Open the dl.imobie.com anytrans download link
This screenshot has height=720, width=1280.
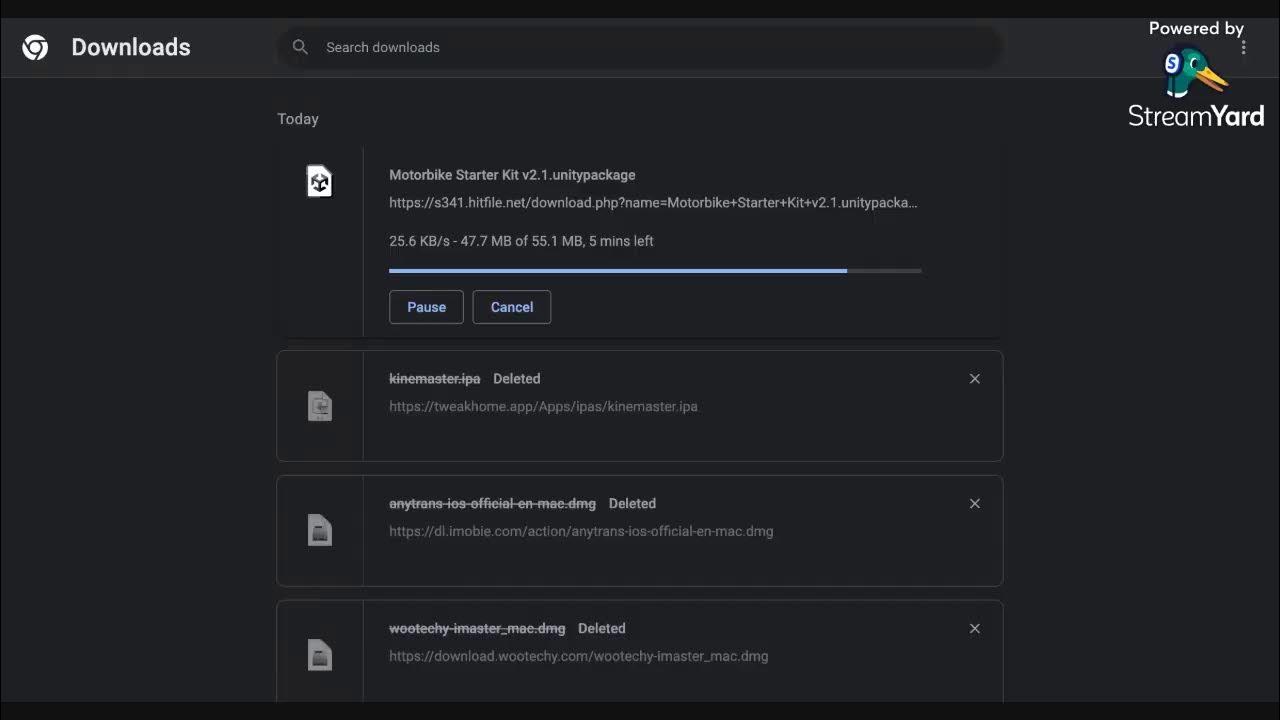[581, 532]
